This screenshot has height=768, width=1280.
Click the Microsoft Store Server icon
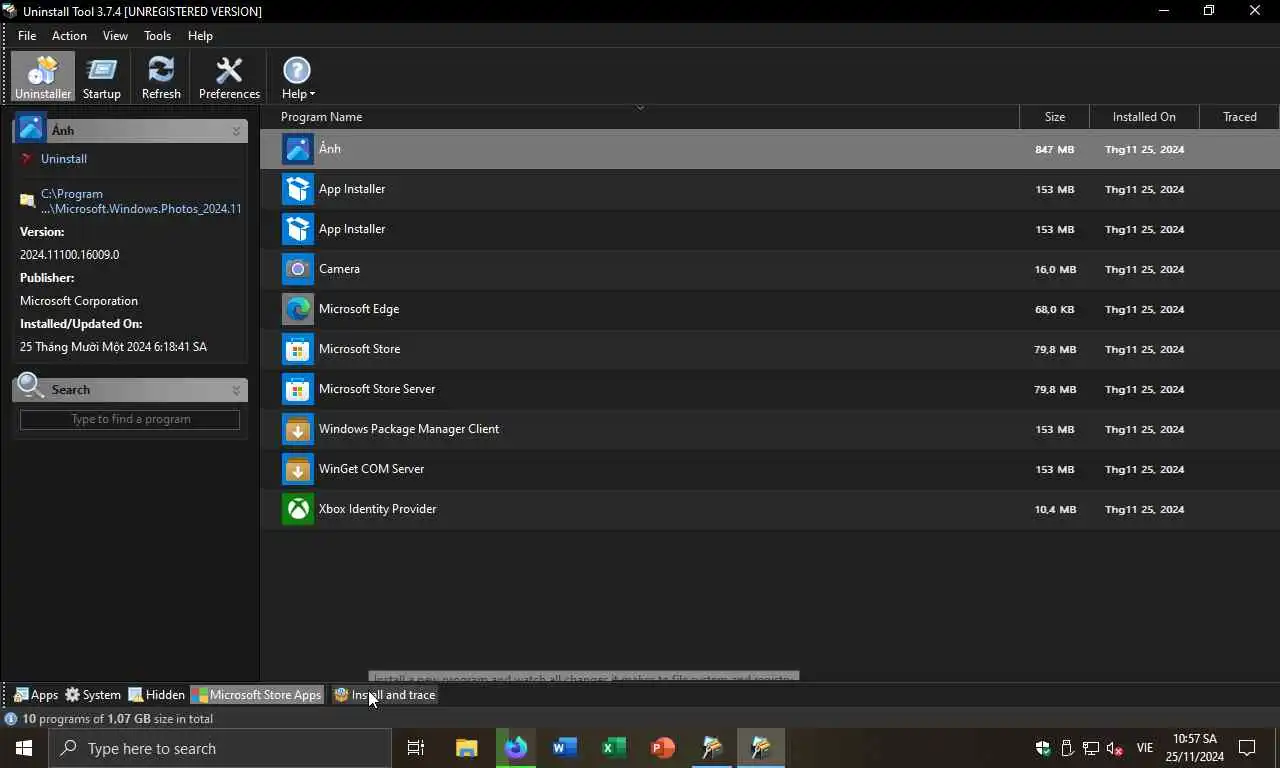tap(298, 389)
